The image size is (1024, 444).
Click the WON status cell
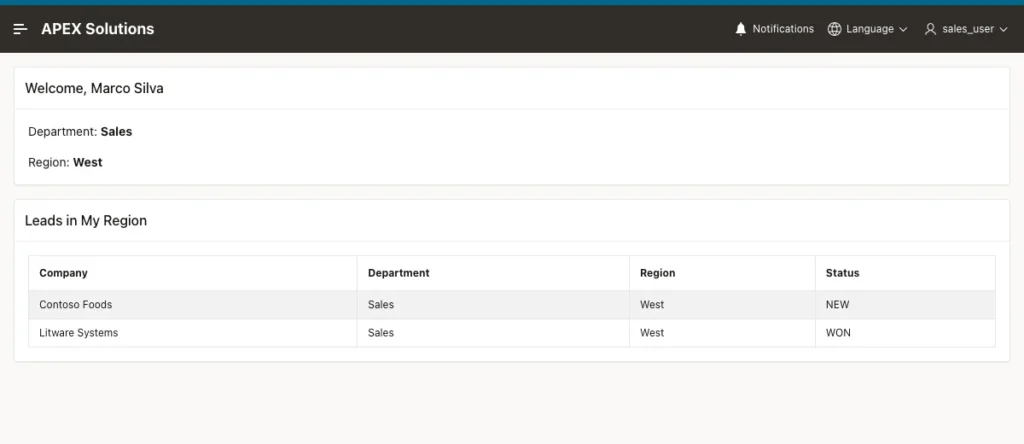[905, 333]
